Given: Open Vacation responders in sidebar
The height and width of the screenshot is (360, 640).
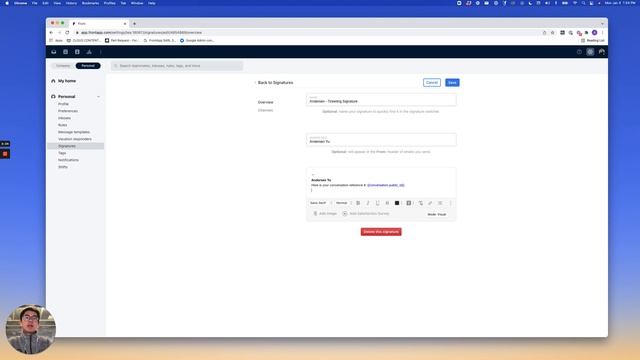Looking at the screenshot, I should tap(75, 139).
